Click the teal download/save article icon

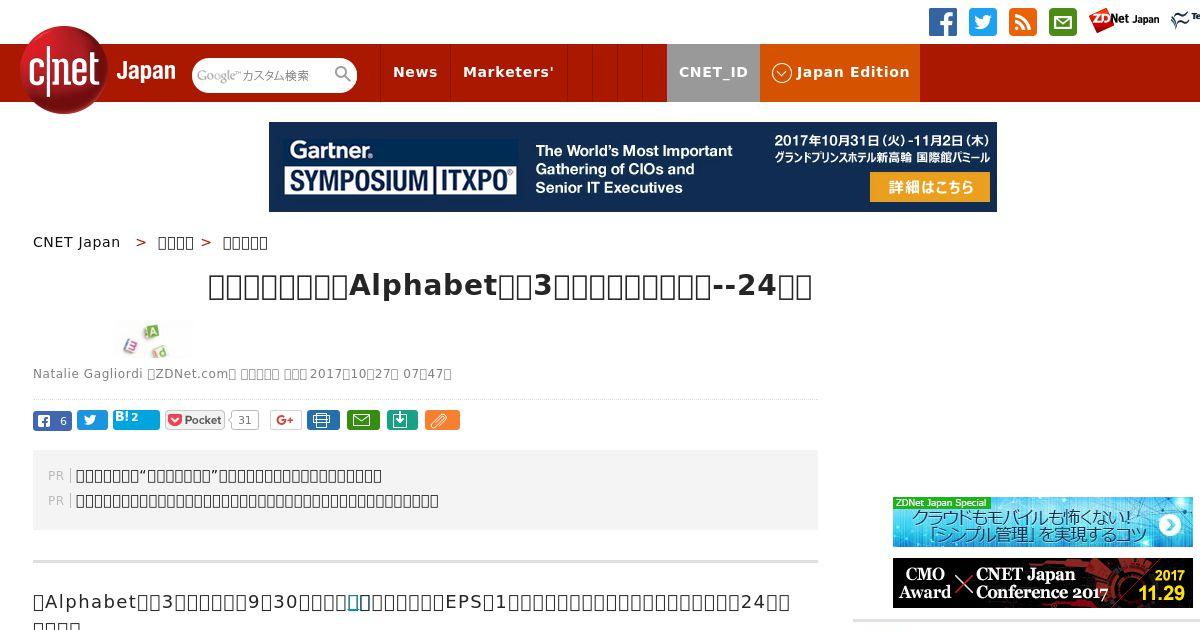401,421
